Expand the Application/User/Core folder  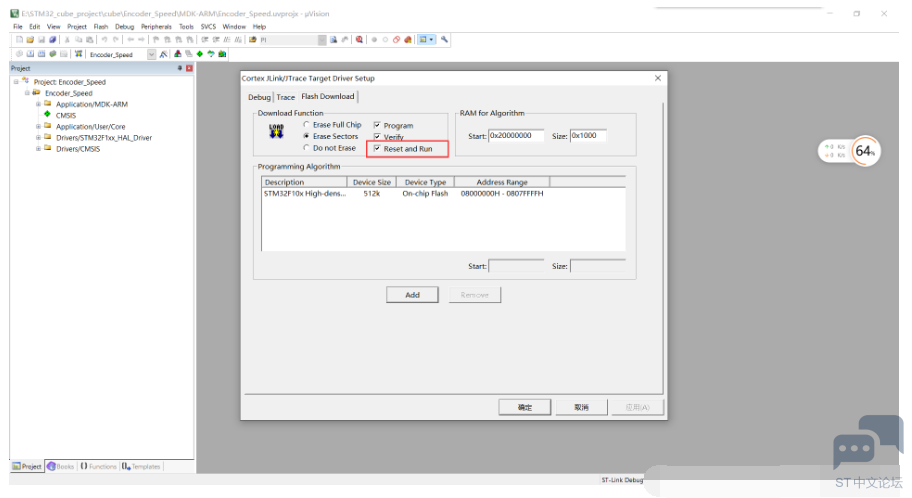(38, 126)
